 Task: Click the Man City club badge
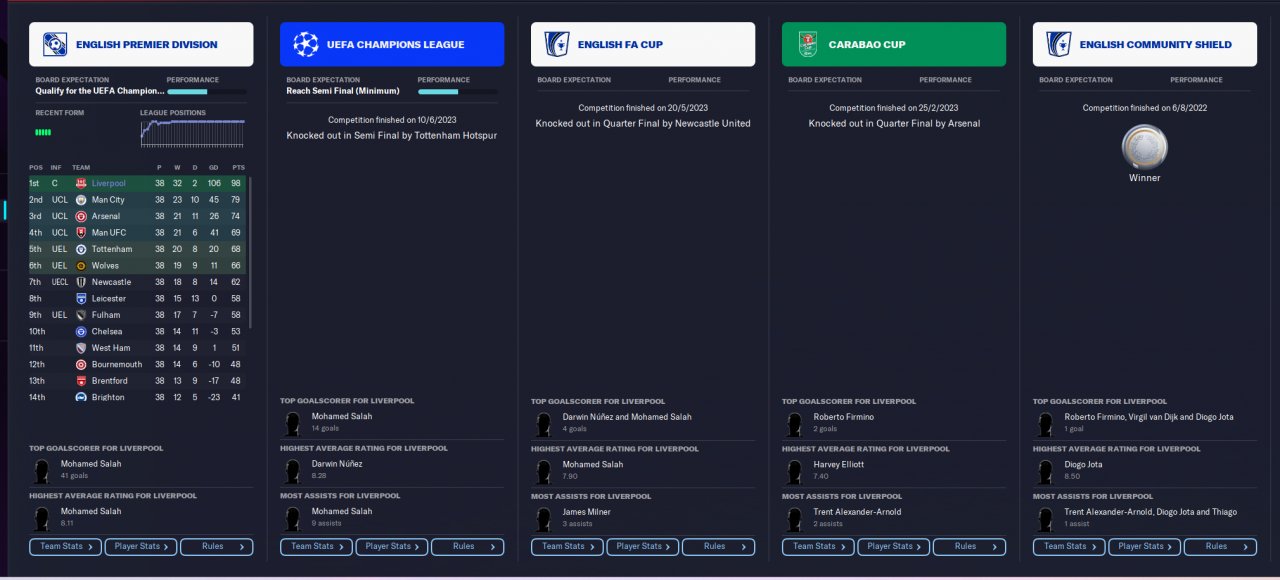(x=82, y=200)
